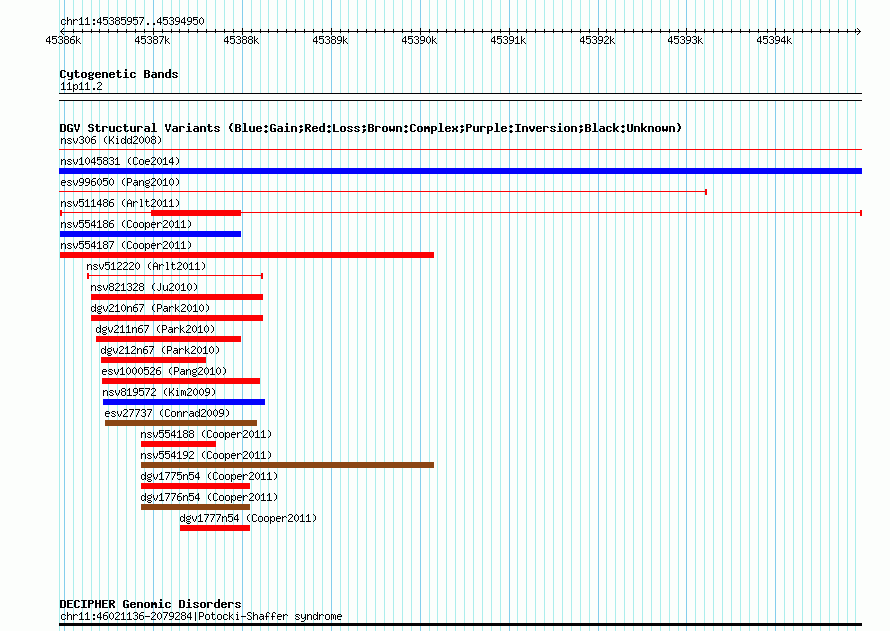
Task: Open the nsv554187 (Cooper2011) label
Action: point(126,245)
